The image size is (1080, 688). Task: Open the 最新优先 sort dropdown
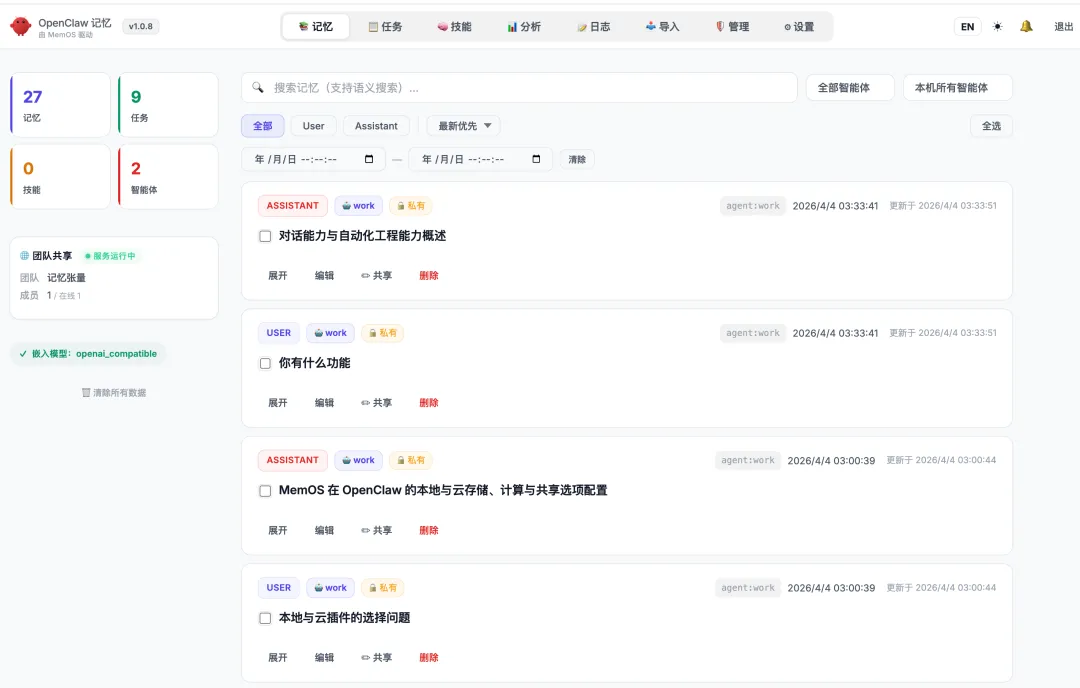click(x=464, y=126)
